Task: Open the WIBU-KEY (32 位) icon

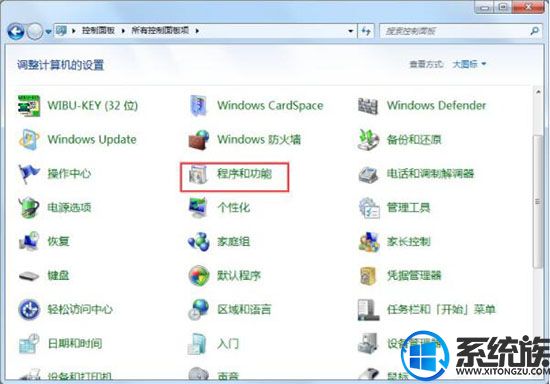Action: click(x=29, y=105)
